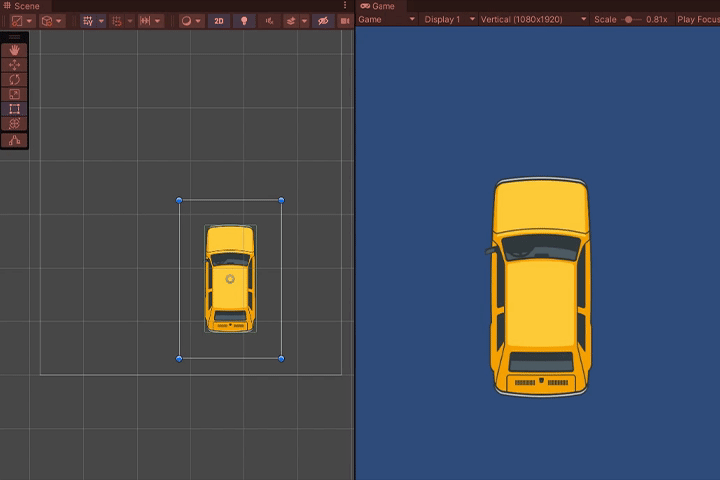
Task: Open the Vertical (1080x1920) resolution dropdown
Action: (x=534, y=19)
